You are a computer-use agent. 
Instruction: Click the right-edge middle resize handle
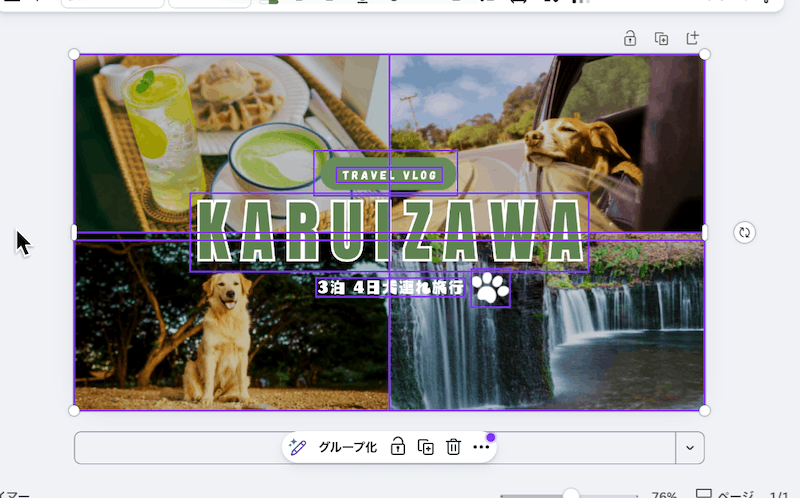(x=705, y=232)
